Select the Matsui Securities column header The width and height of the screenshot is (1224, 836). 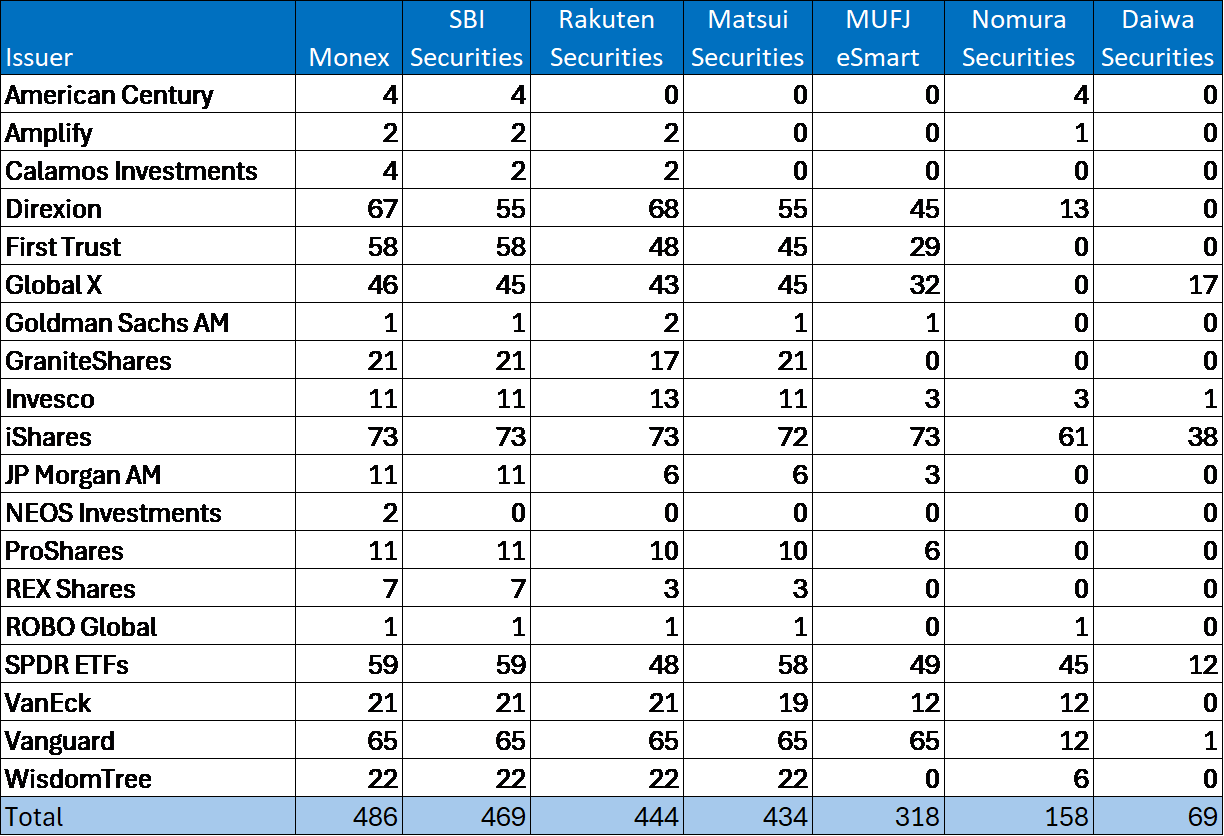coord(747,37)
